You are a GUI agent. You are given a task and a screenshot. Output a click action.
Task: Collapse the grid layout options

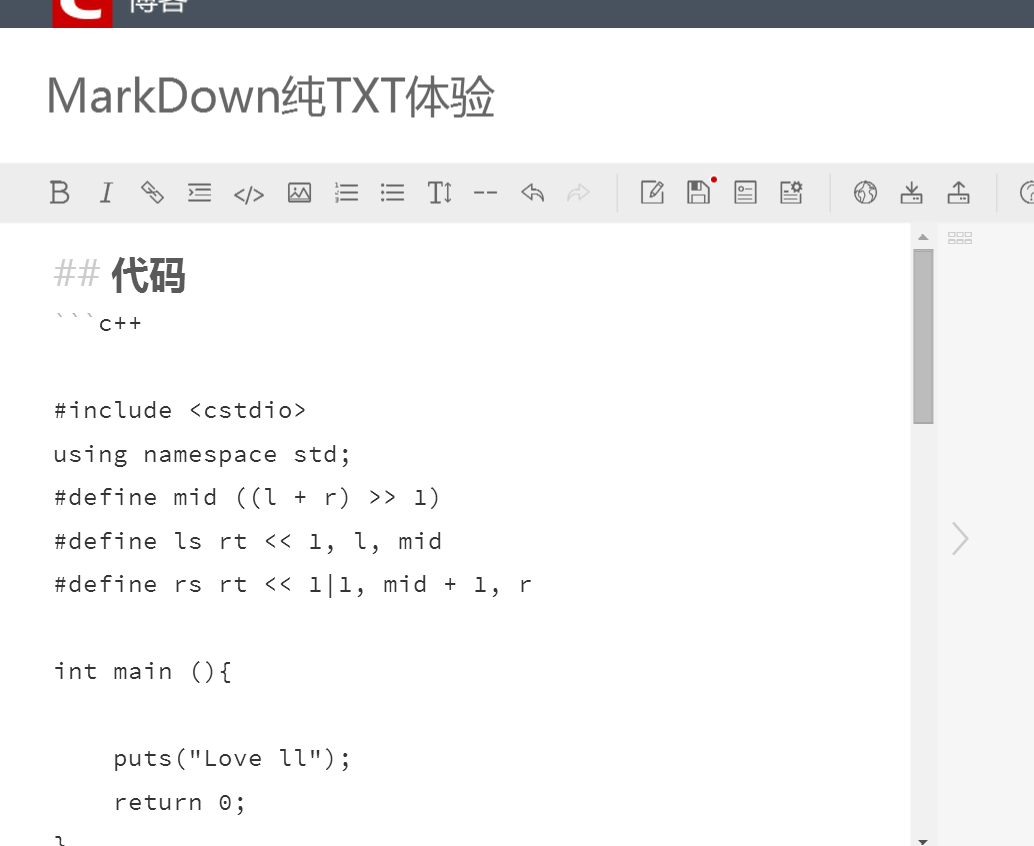959,237
